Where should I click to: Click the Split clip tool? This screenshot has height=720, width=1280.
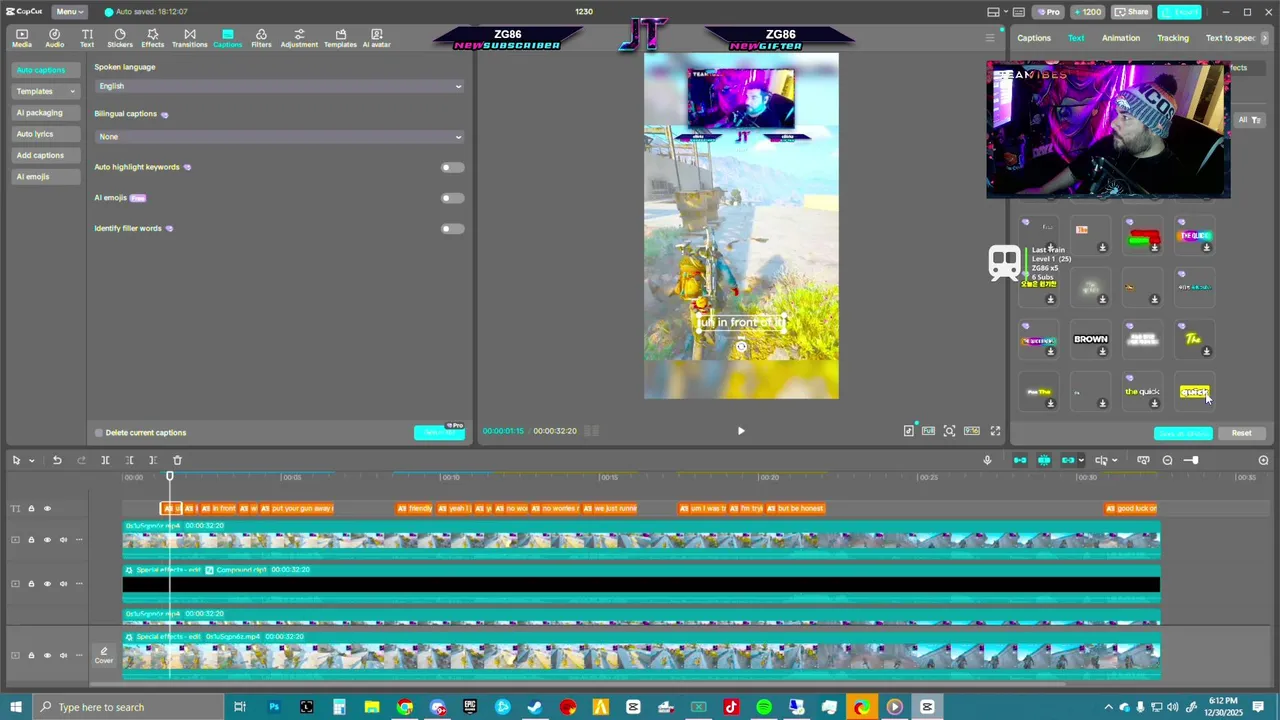105,460
